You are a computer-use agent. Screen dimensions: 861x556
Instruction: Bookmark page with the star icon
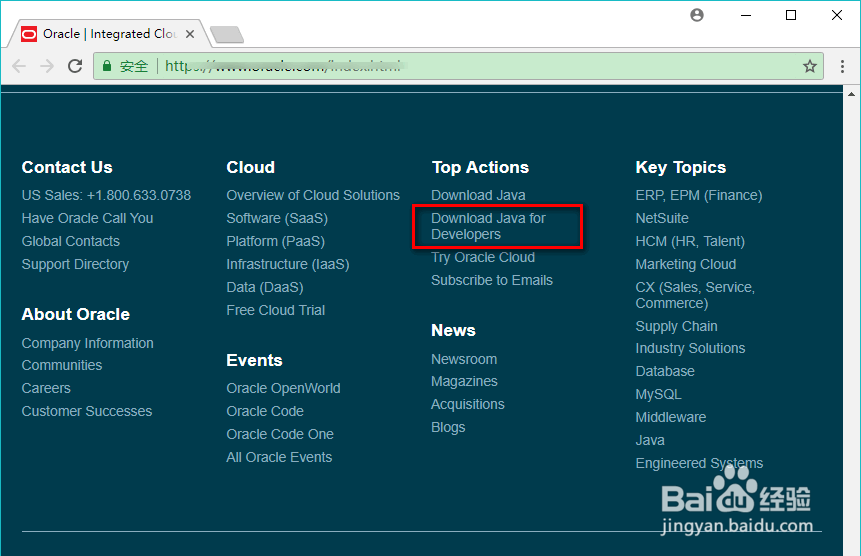point(810,66)
